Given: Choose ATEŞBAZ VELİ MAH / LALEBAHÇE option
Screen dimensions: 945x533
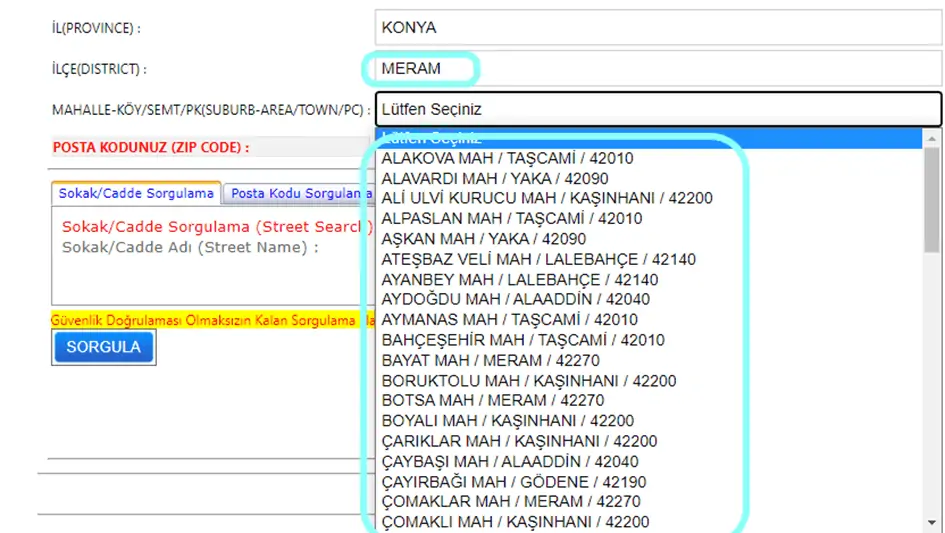Looking at the screenshot, I should pyautogui.click(x=539, y=259).
